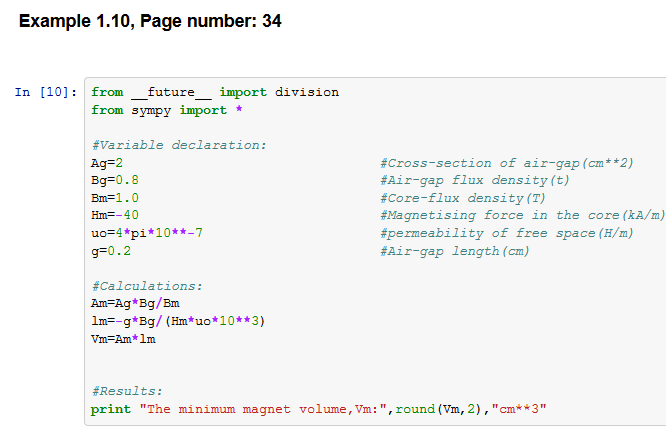Click the 'Example 1.10, Page number: 34' heading
This screenshot has width=666, height=426.
pyautogui.click(x=150, y=21)
